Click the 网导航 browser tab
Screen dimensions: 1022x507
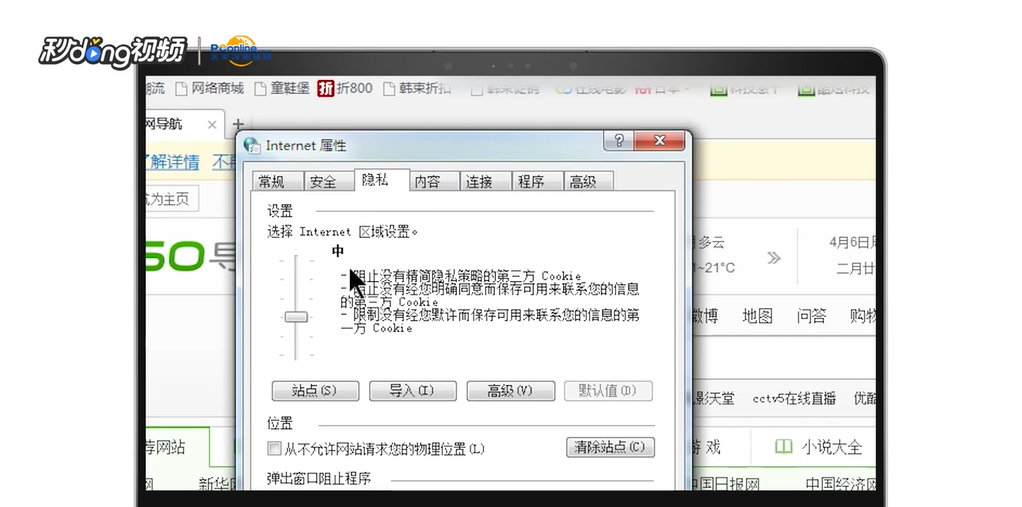coord(185,124)
